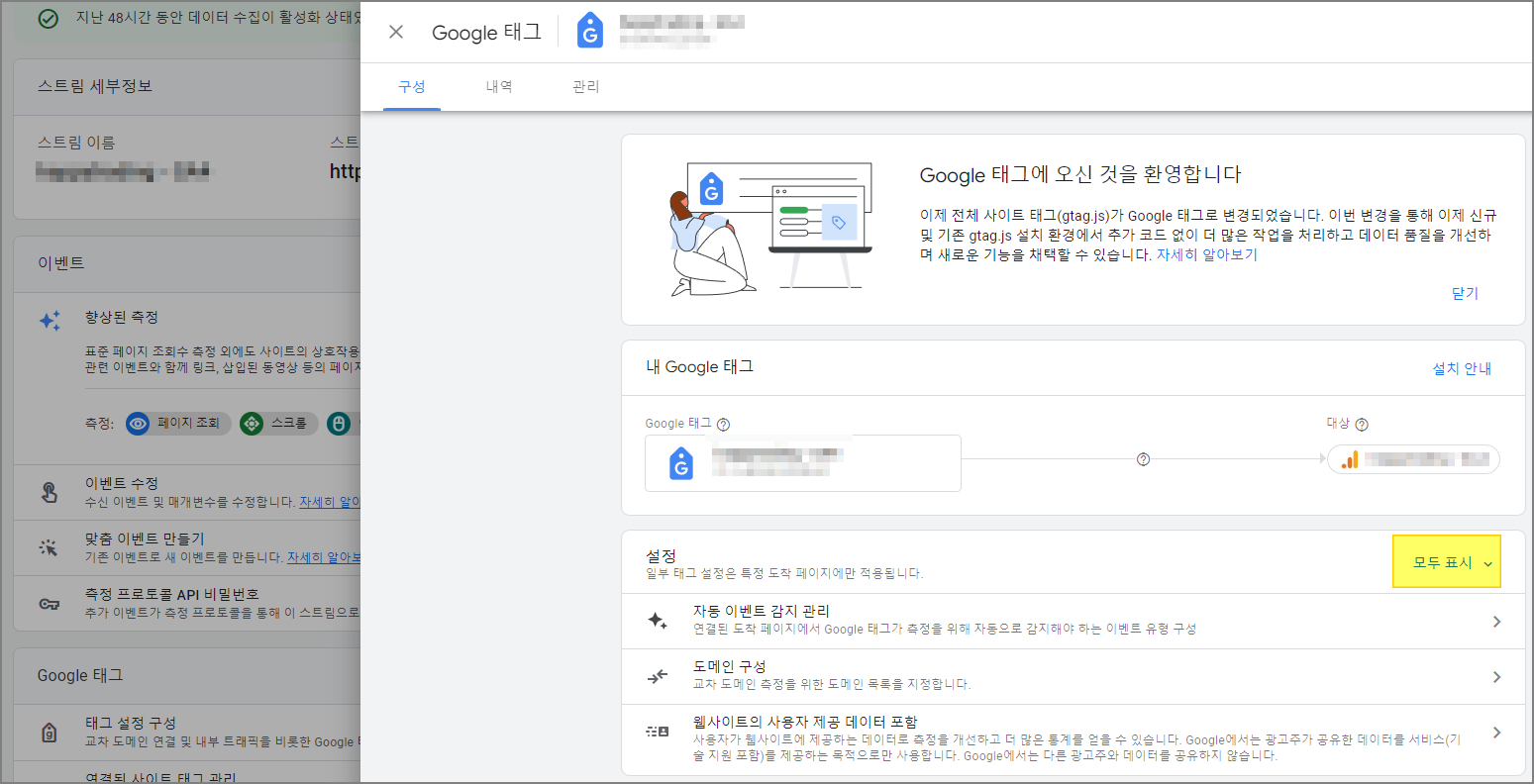Open the 관리 tab
This screenshot has height=784, width=1534.
click(x=586, y=87)
